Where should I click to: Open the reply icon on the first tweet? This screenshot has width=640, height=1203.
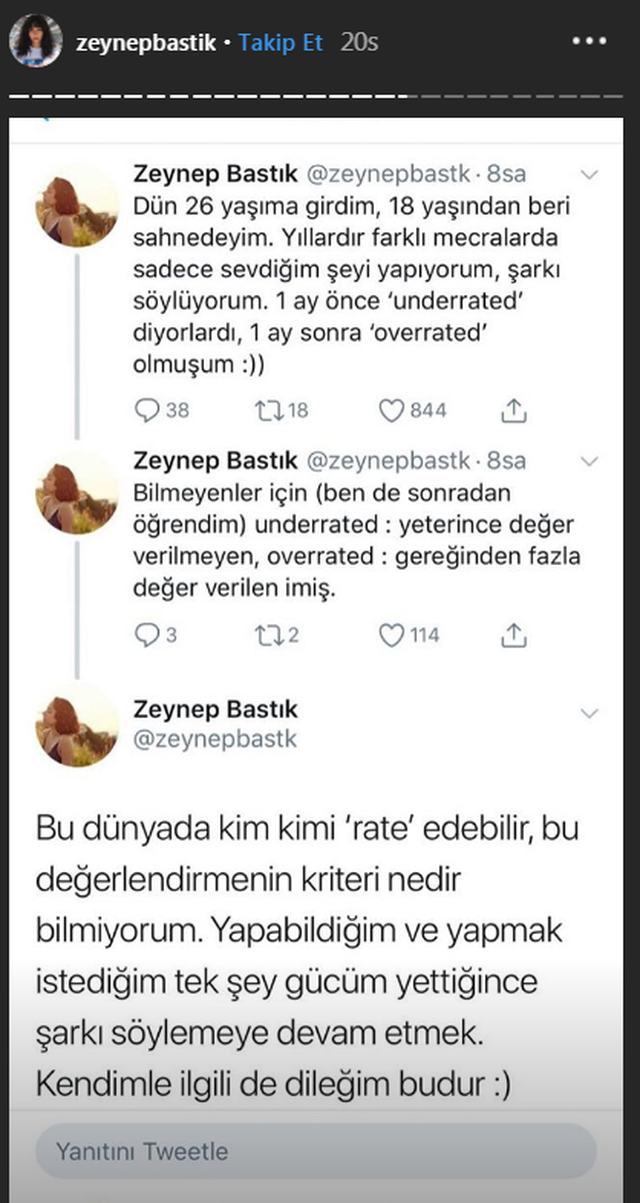(149, 410)
